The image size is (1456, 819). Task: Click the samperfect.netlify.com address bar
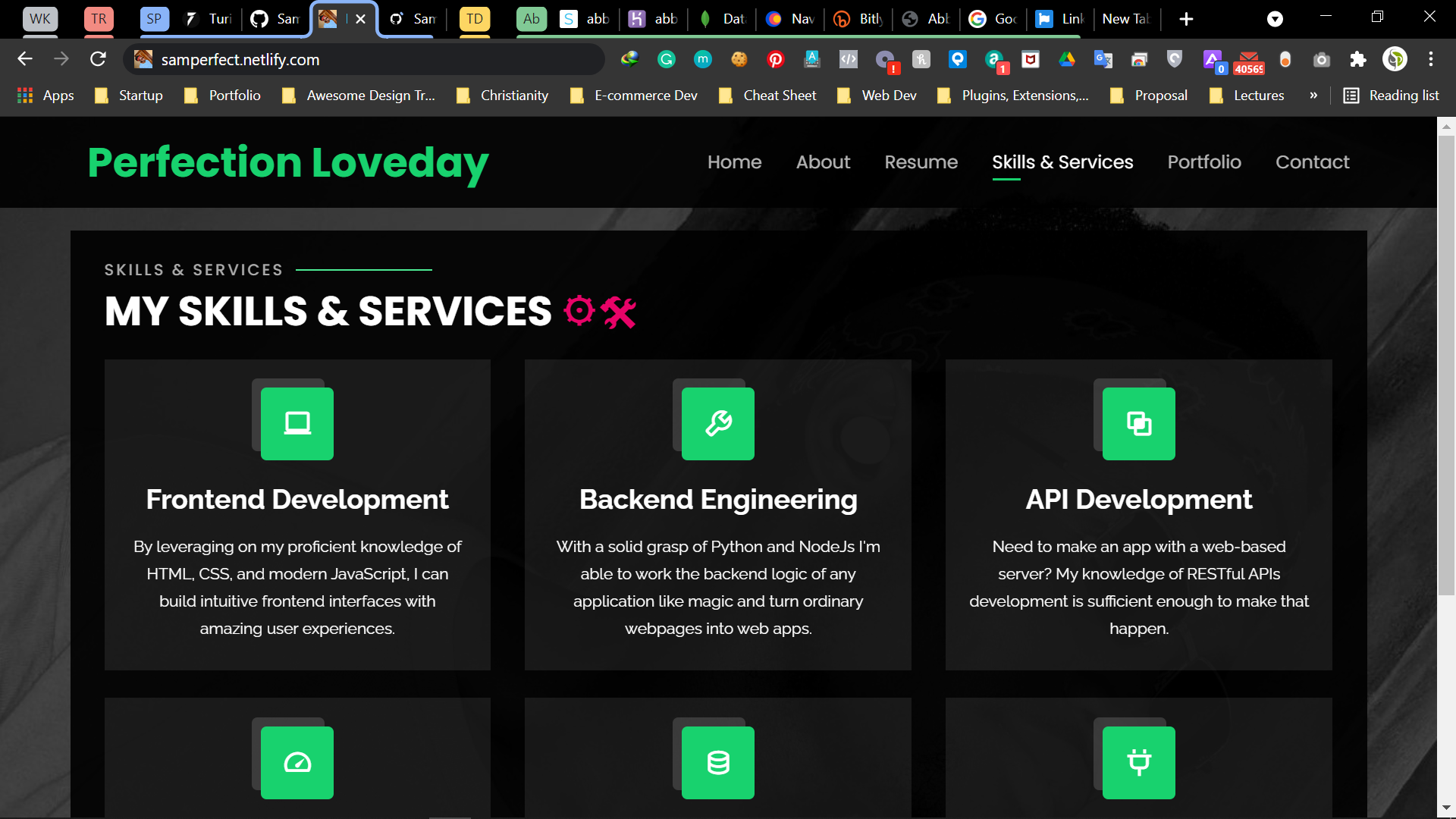point(364,59)
